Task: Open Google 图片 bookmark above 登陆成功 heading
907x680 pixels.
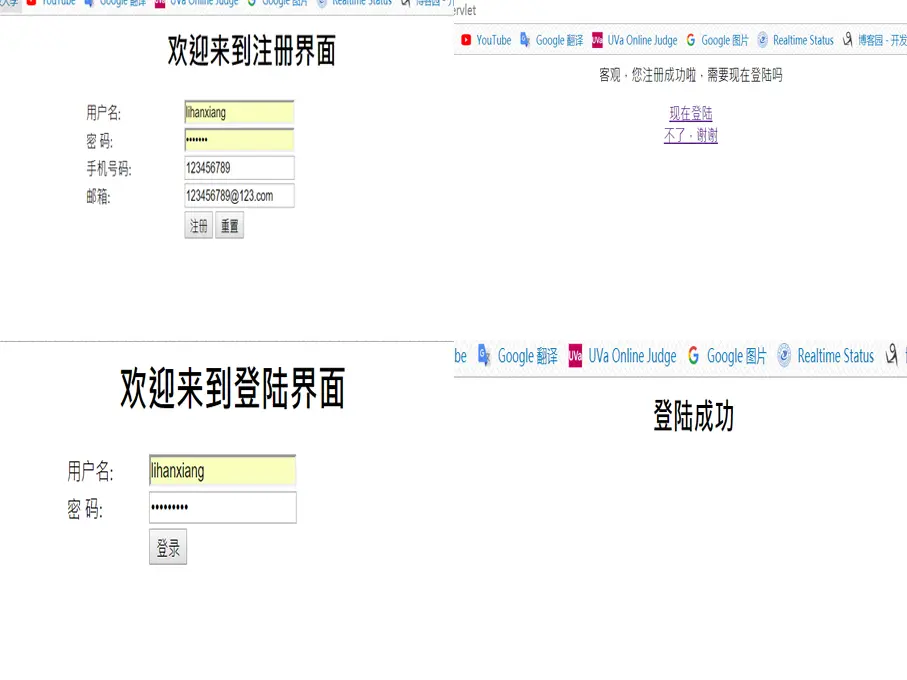Action: [727, 356]
